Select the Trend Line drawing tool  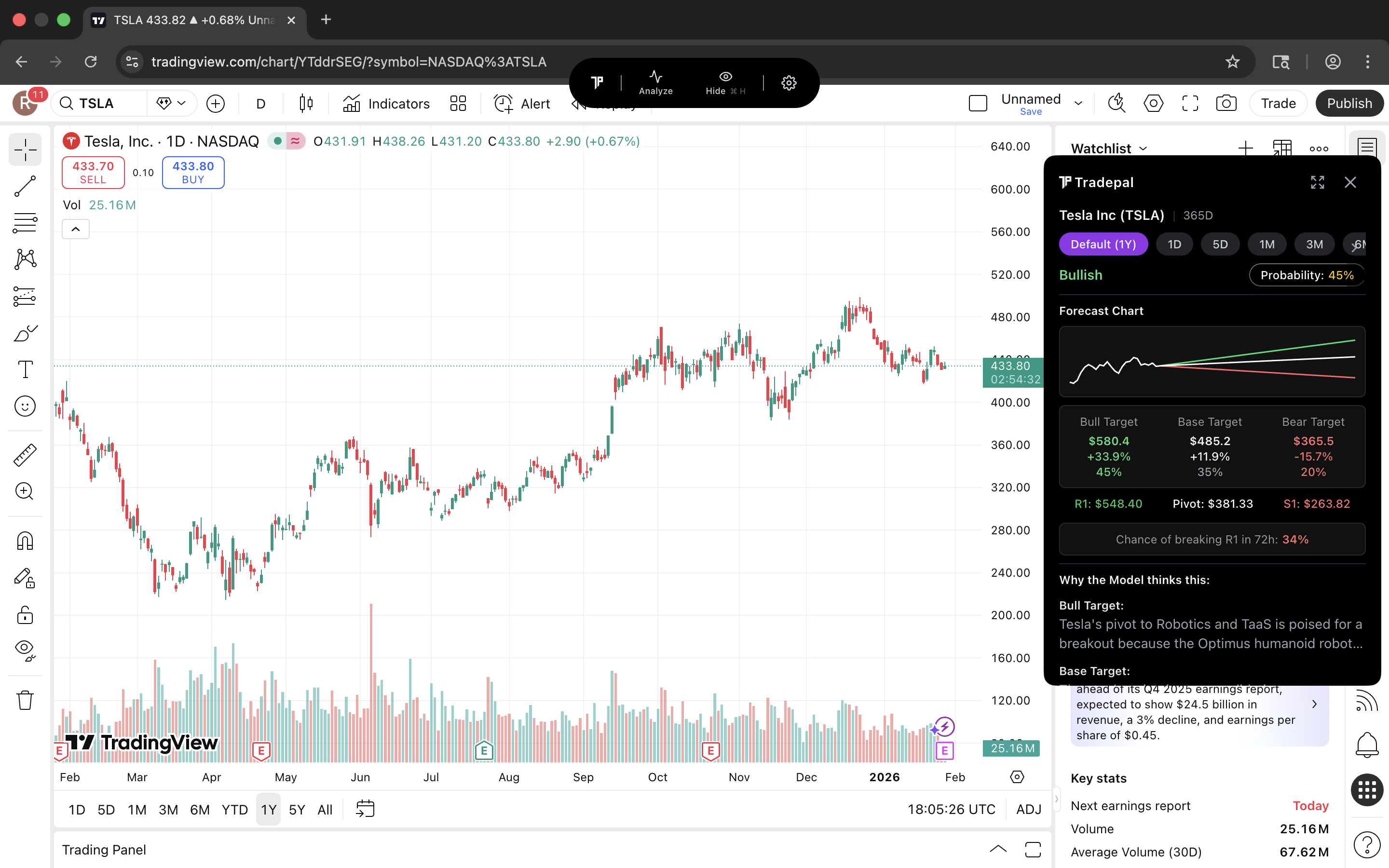coord(25,186)
